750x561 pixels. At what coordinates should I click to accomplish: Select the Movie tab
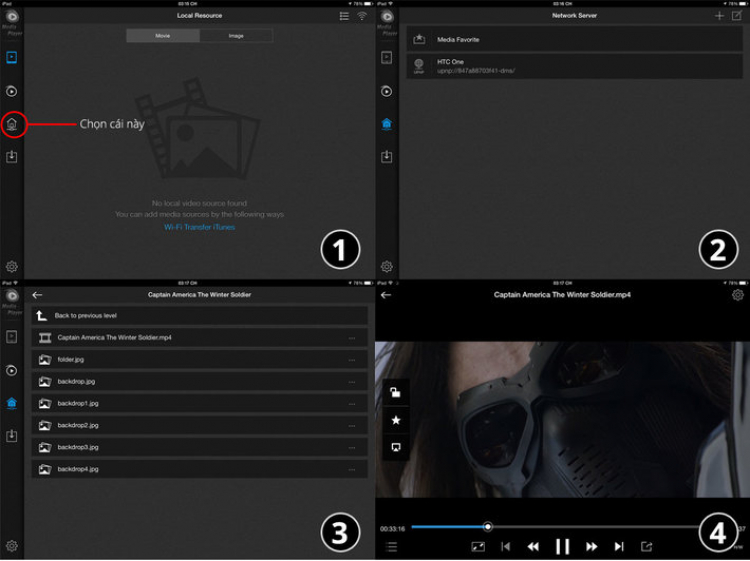(x=163, y=36)
